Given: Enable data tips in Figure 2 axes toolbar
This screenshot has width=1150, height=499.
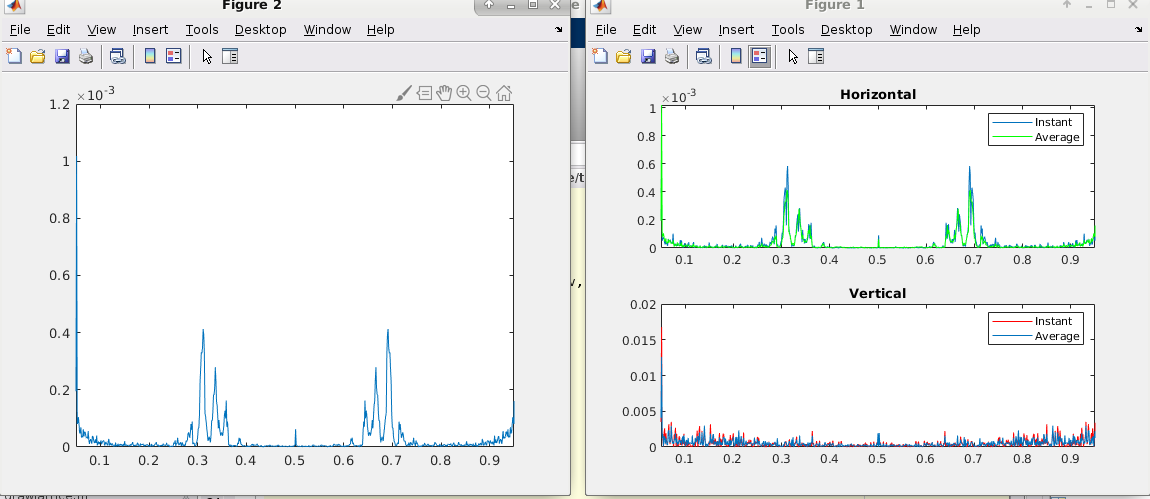Looking at the screenshot, I should 424,93.
